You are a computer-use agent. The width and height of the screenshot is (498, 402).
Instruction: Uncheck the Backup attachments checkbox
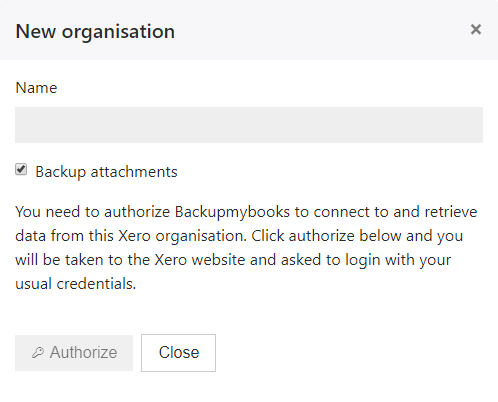point(21,169)
